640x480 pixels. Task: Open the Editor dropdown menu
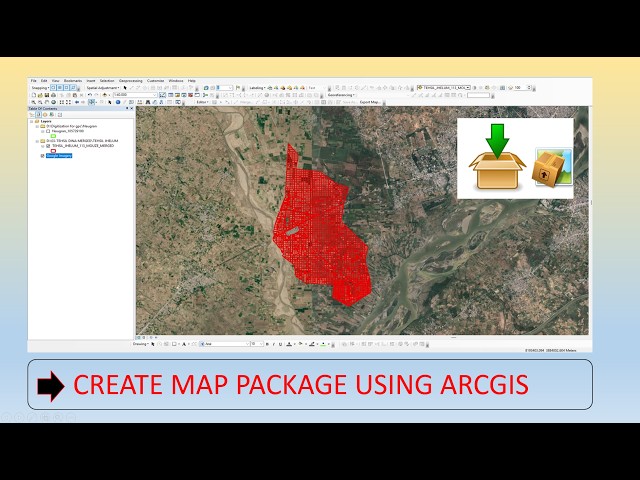click(x=202, y=102)
